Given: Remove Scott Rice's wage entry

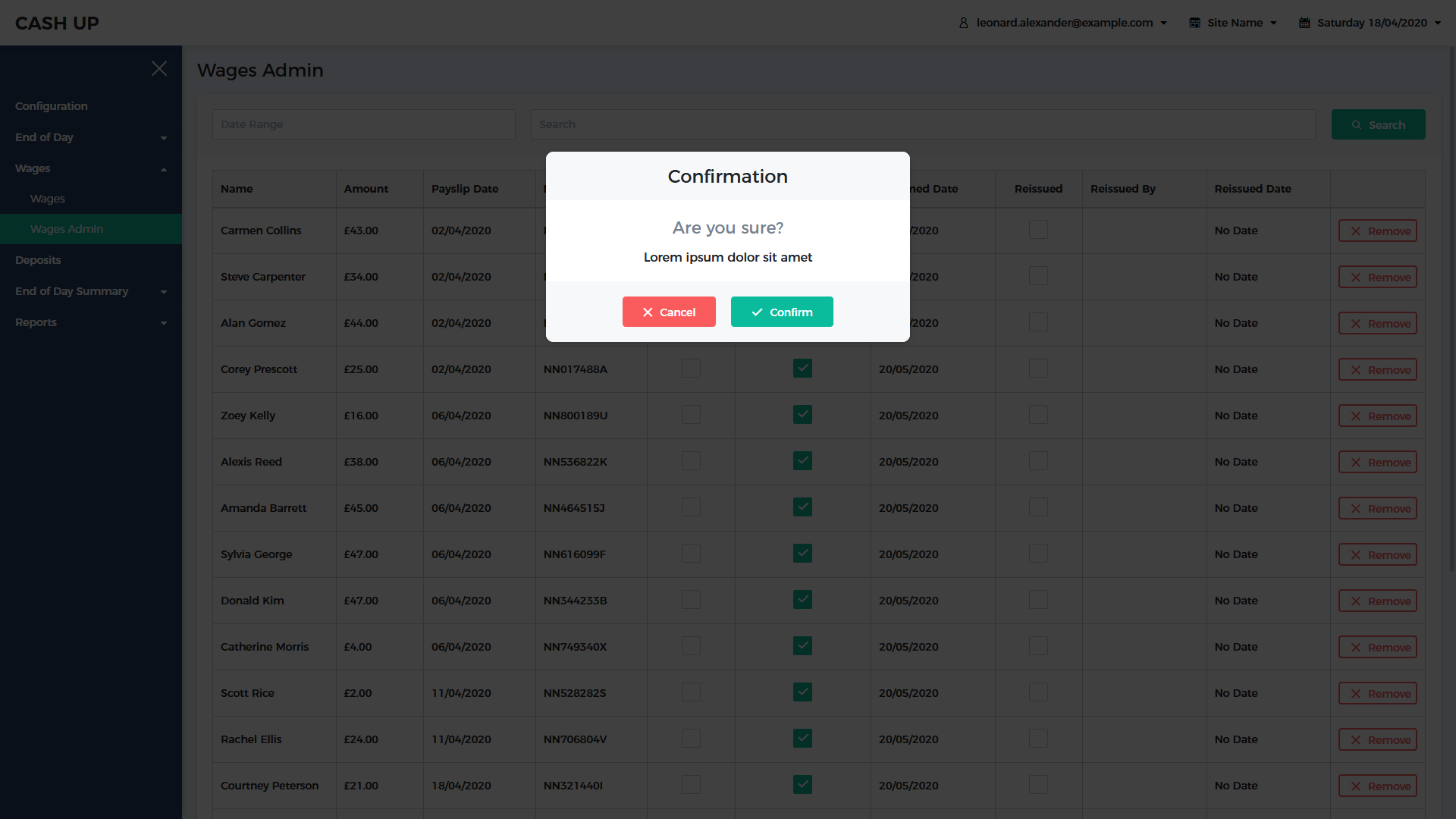Looking at the screenshot, I should [x=1377, y=693].
